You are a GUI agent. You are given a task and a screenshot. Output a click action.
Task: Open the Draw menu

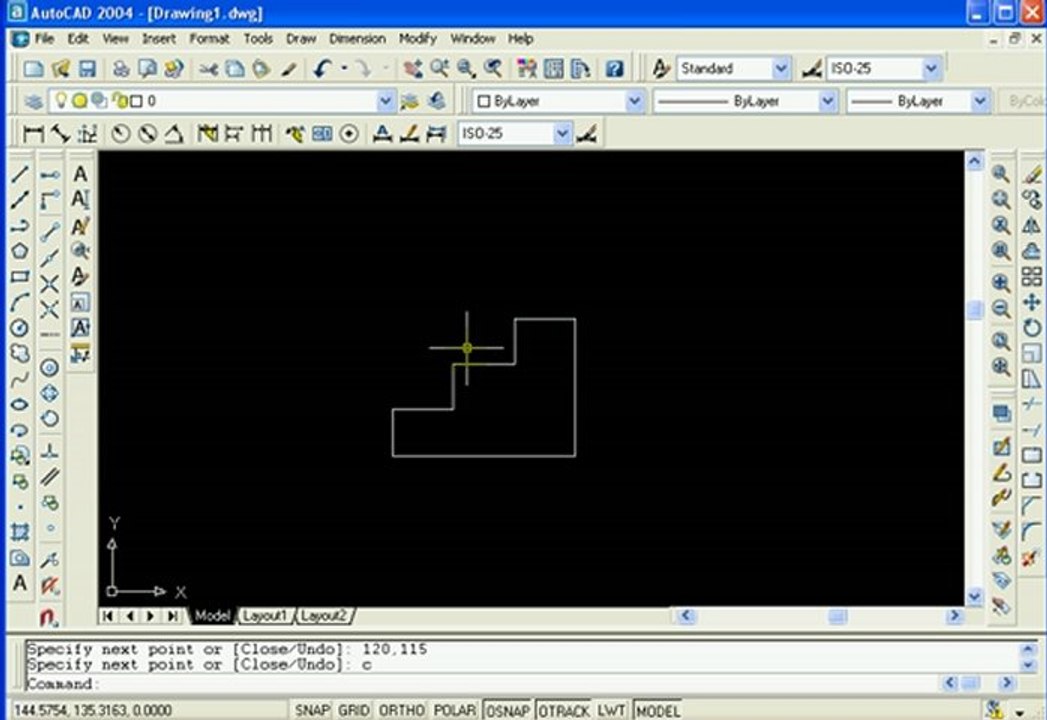coord(300,39)
